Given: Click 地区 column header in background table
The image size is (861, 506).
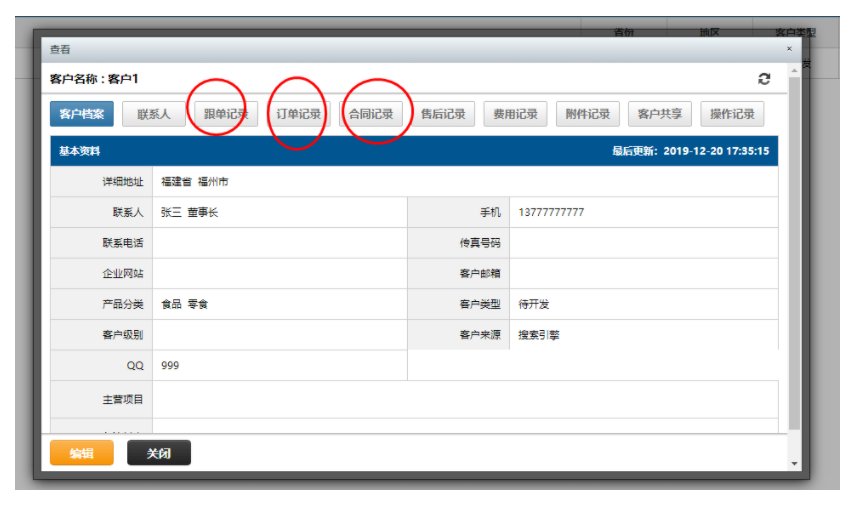Looking at the screenshot, I should 709,32.
